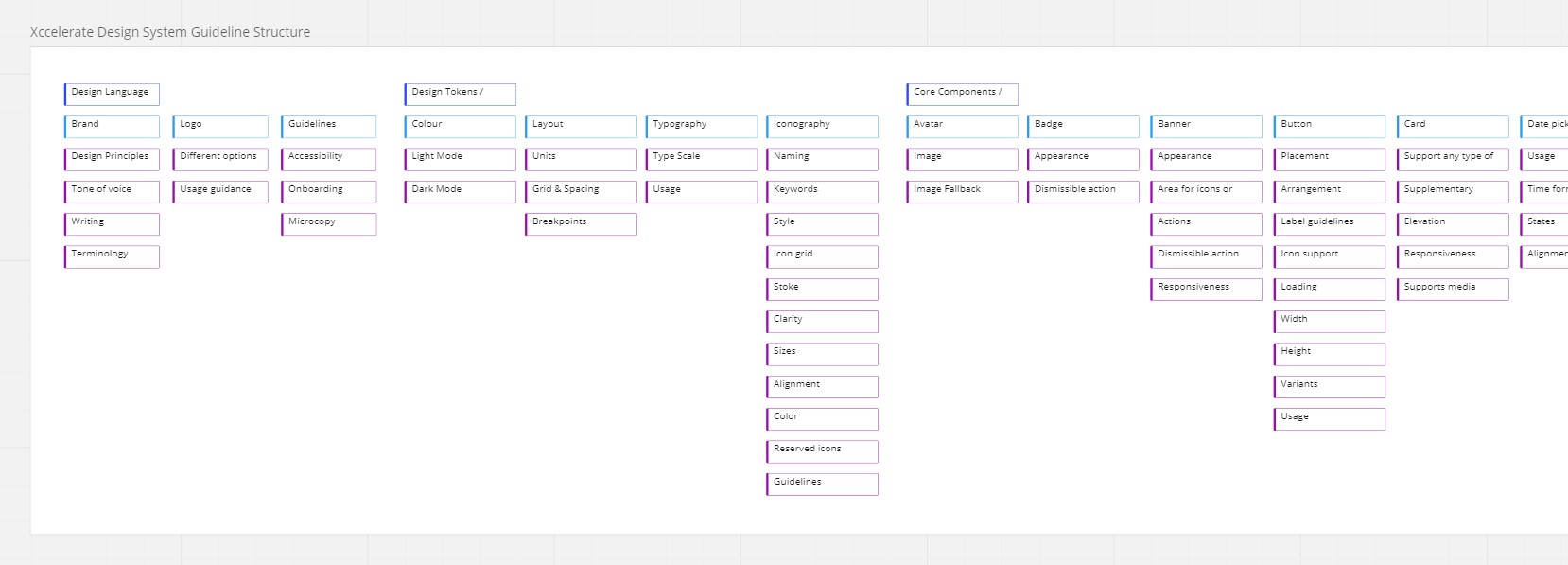Viewport: 1568px width, 565px height.
Task: Select the Height card
Action: [x=1329, y=354]
